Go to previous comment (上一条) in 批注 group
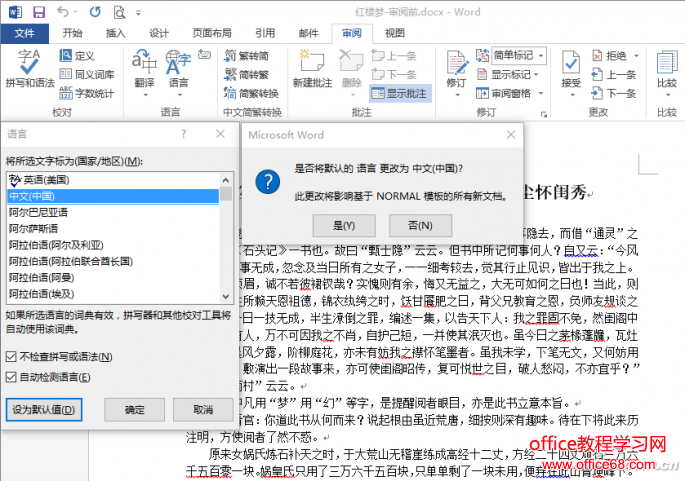The height and width of the screenshot is (481, 685). click(x=394, y=55)
